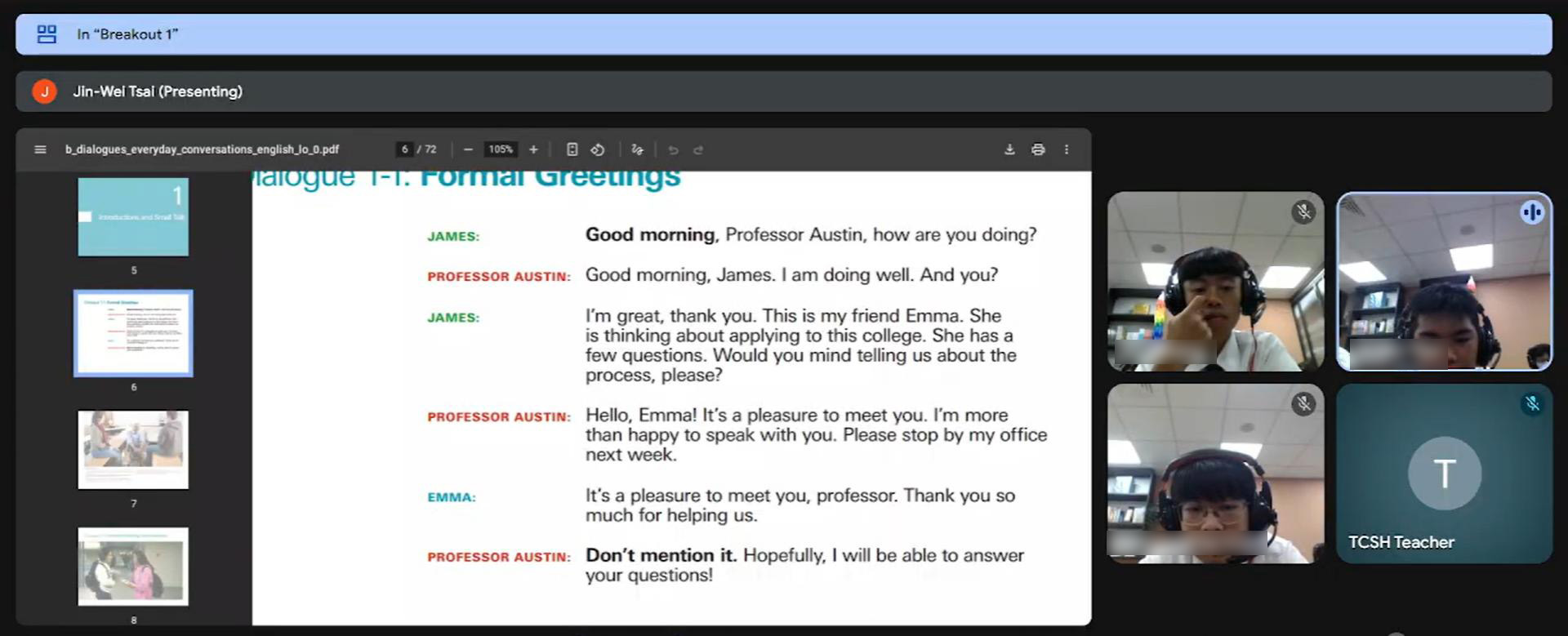The height and width of the screenshot is (636, 1568).
Task: Click the page number input field
Action: [x=404, y=149]
